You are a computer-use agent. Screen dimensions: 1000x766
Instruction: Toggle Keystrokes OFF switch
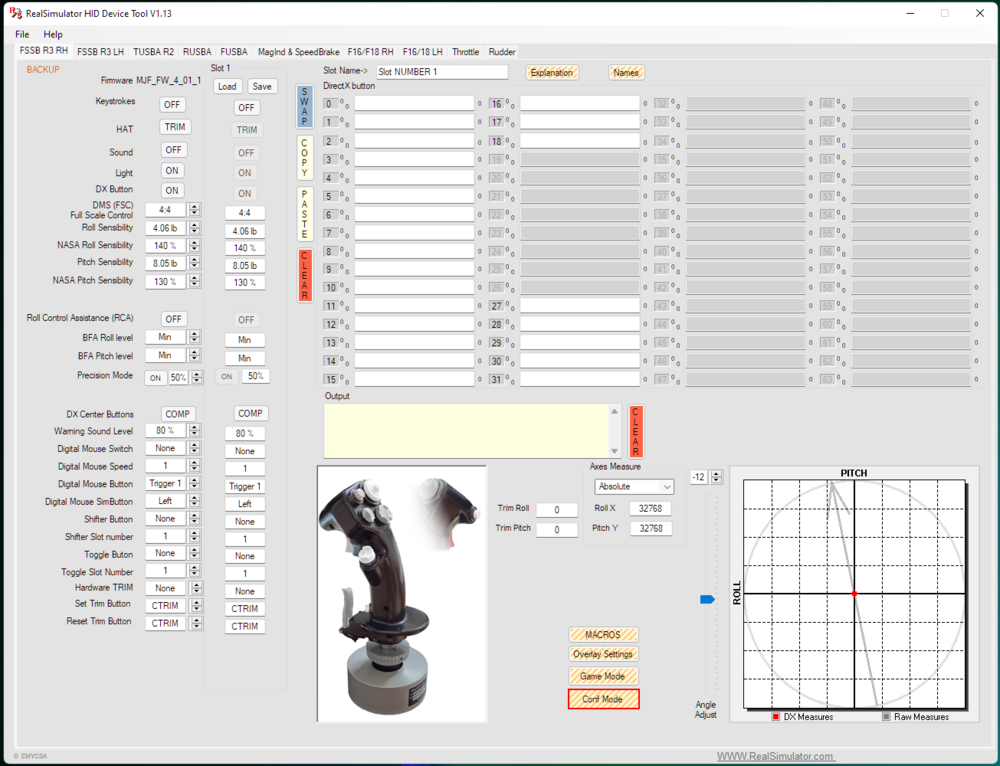(x=173, y=104)
